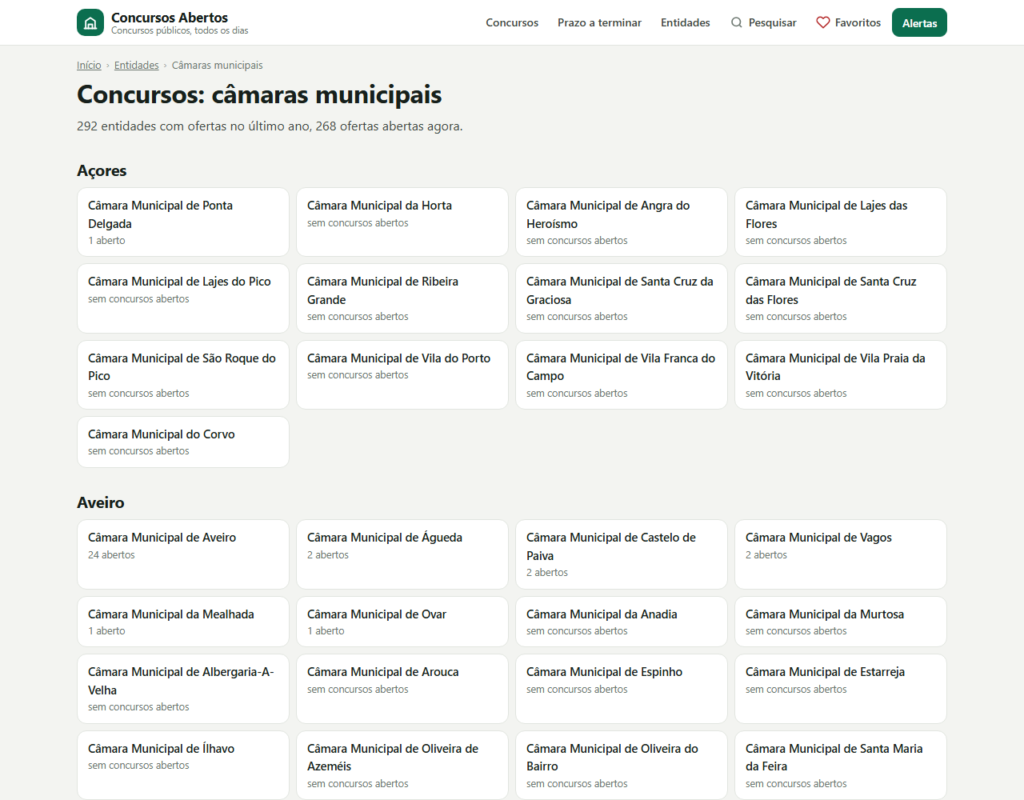Image resolution: width=1024 pixels, height=800 pixels.
Task: Open Câmara Municipal de Espinho card
Action: 621,689
